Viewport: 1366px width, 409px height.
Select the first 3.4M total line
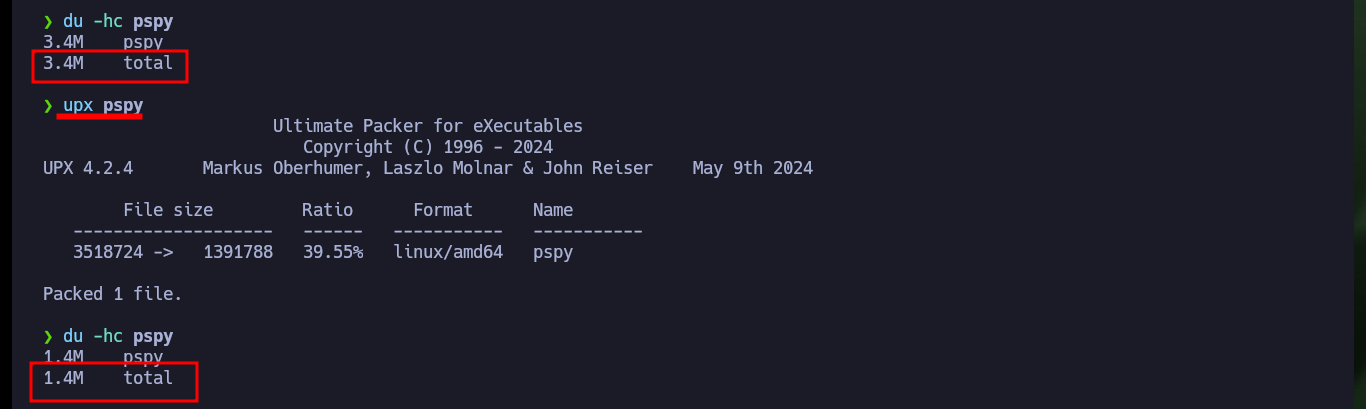[x=108, y=63]
